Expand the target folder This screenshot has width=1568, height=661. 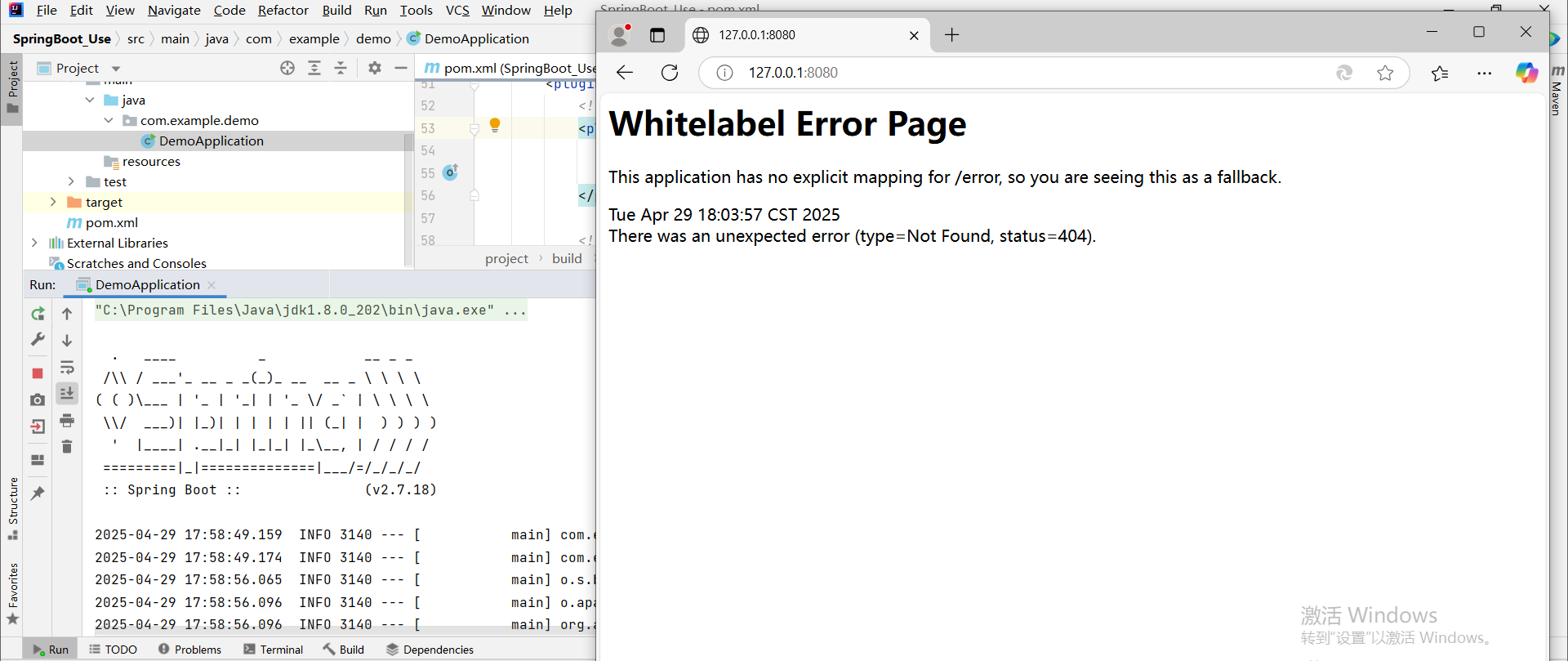coord(53,202)
